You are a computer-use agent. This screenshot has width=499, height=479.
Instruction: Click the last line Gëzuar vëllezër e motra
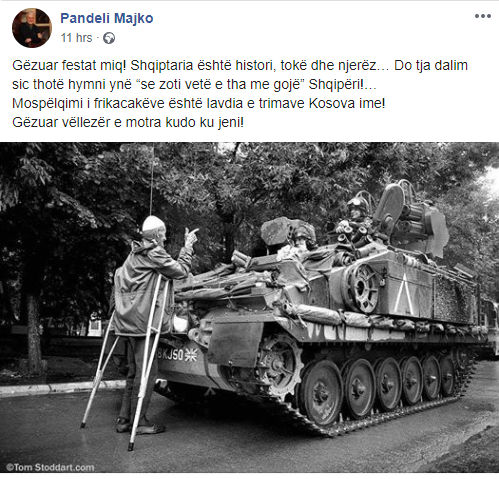click(128, 122)
